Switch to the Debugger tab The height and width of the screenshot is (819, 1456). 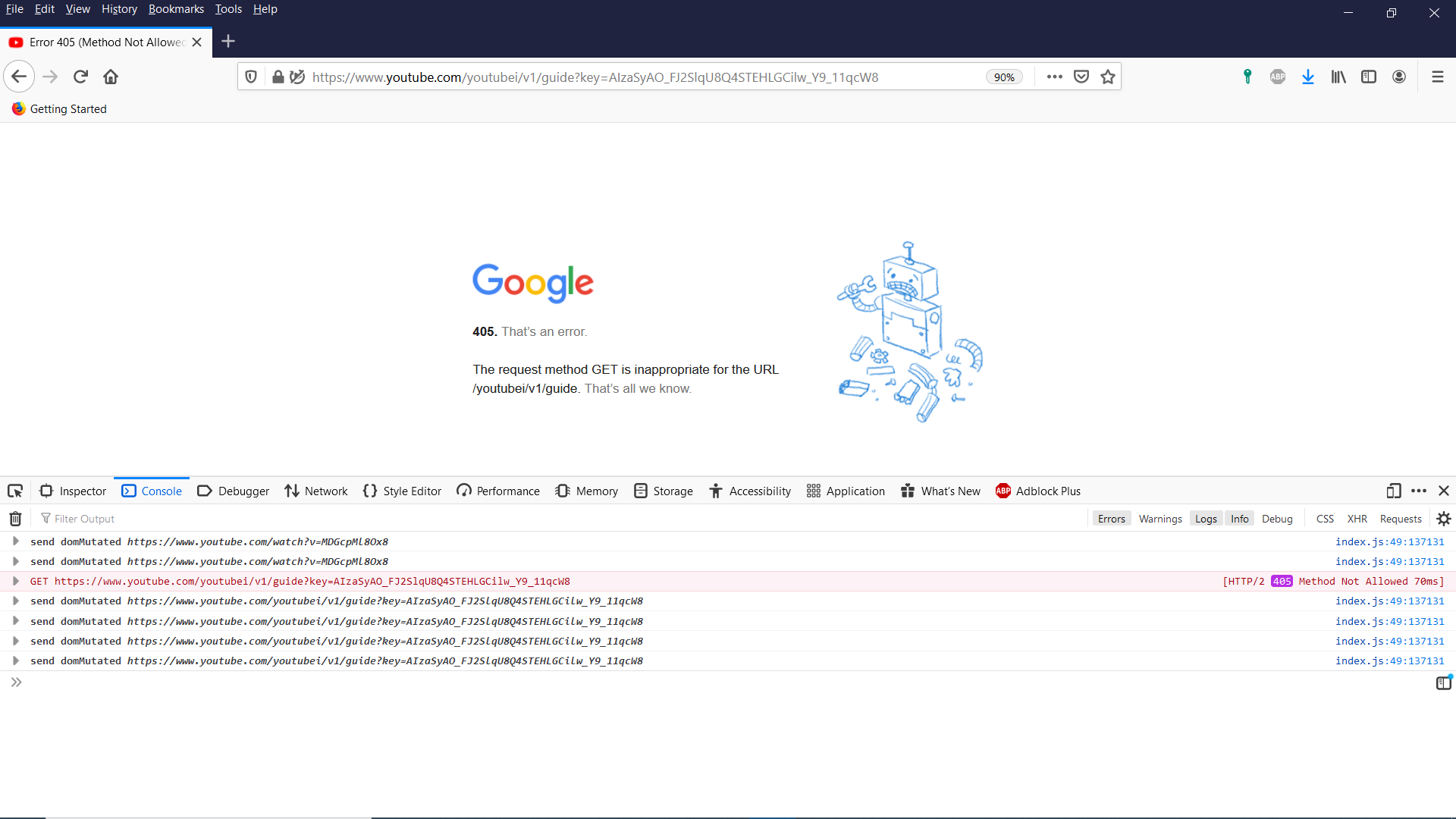pyautogui.click(x=234, y=491)
